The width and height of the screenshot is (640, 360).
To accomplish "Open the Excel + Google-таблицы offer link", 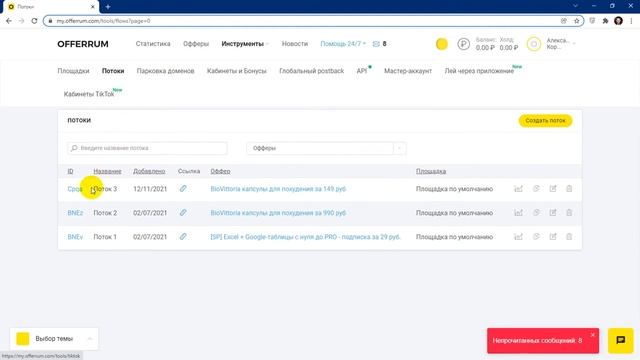I will (x=305, y=237).
